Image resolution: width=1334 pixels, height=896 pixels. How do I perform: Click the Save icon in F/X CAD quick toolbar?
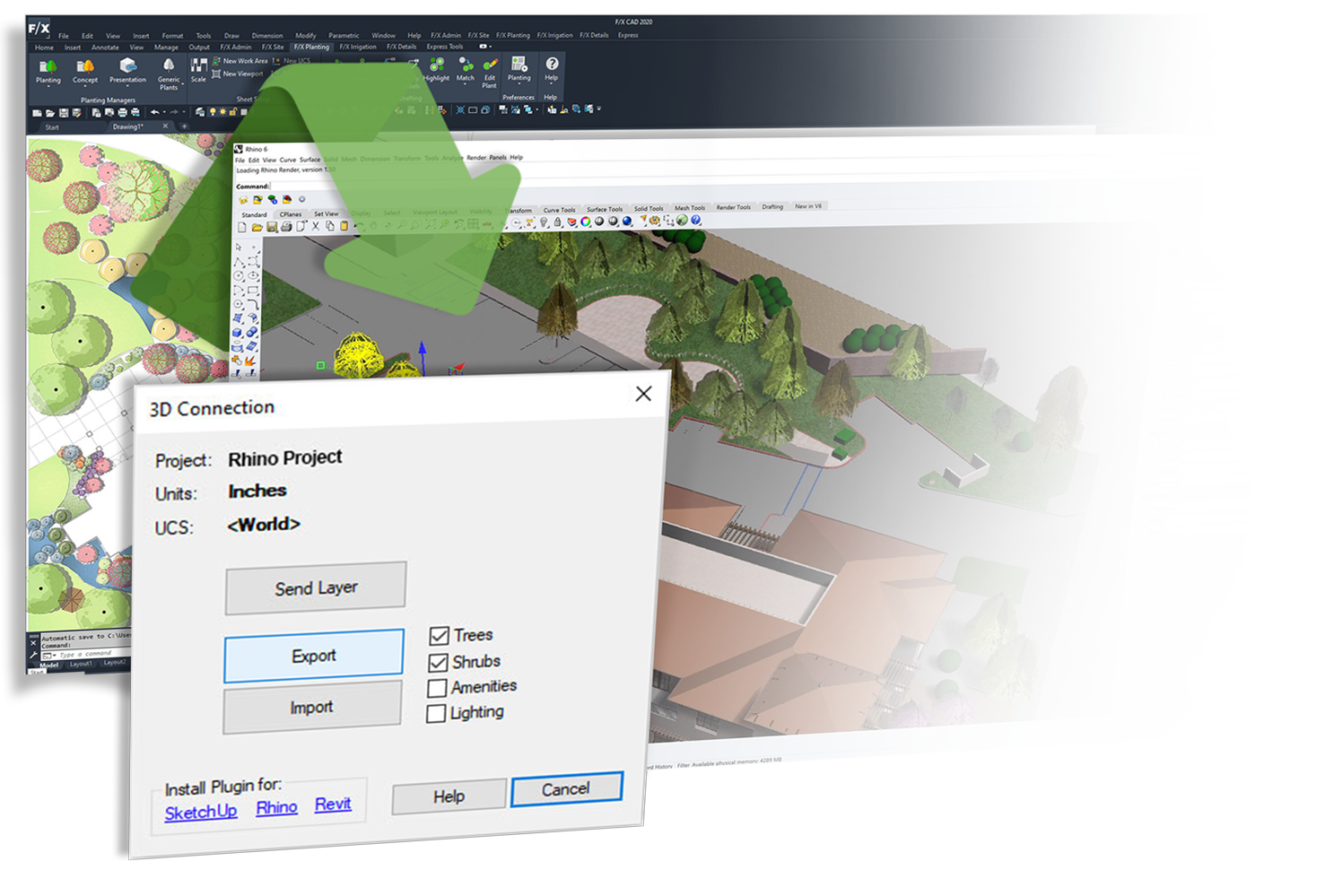pyautogui.click(x=64, y=112)
